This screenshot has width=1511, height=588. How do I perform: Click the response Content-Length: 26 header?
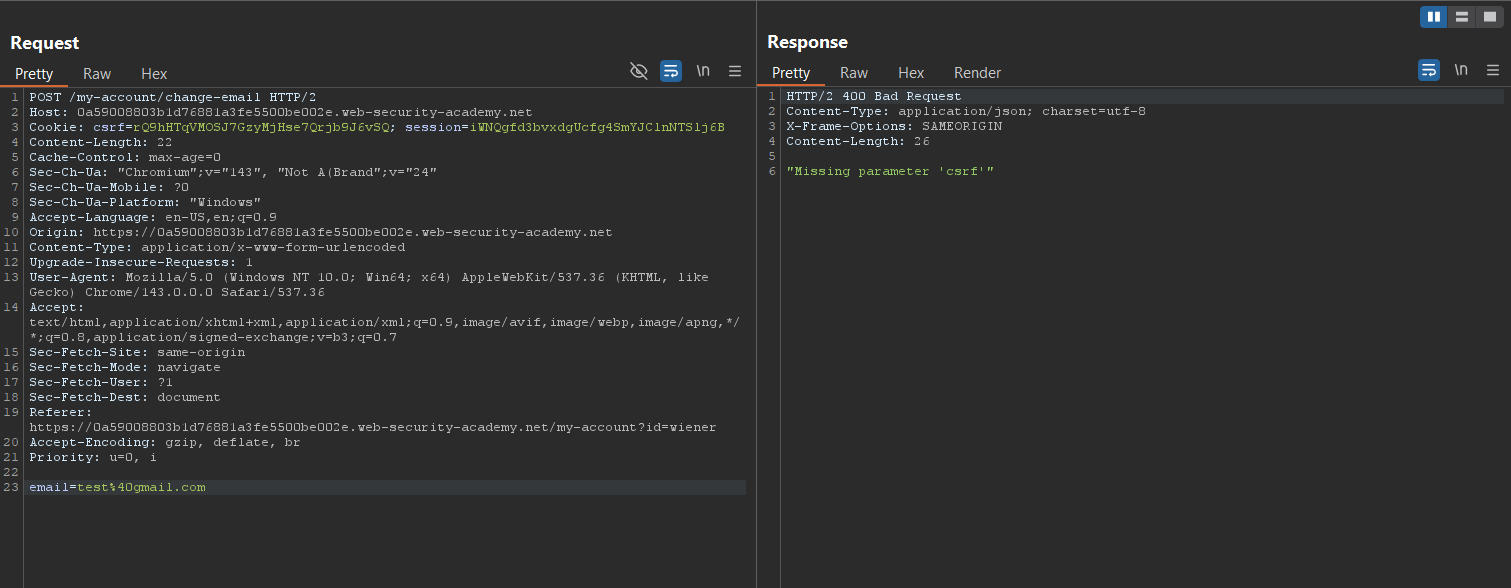click(x=858, y=141)
